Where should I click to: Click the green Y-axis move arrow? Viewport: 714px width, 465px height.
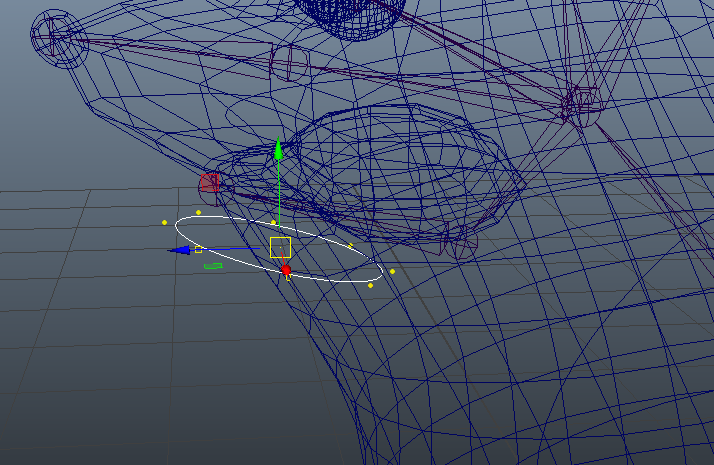coord(279,151)
